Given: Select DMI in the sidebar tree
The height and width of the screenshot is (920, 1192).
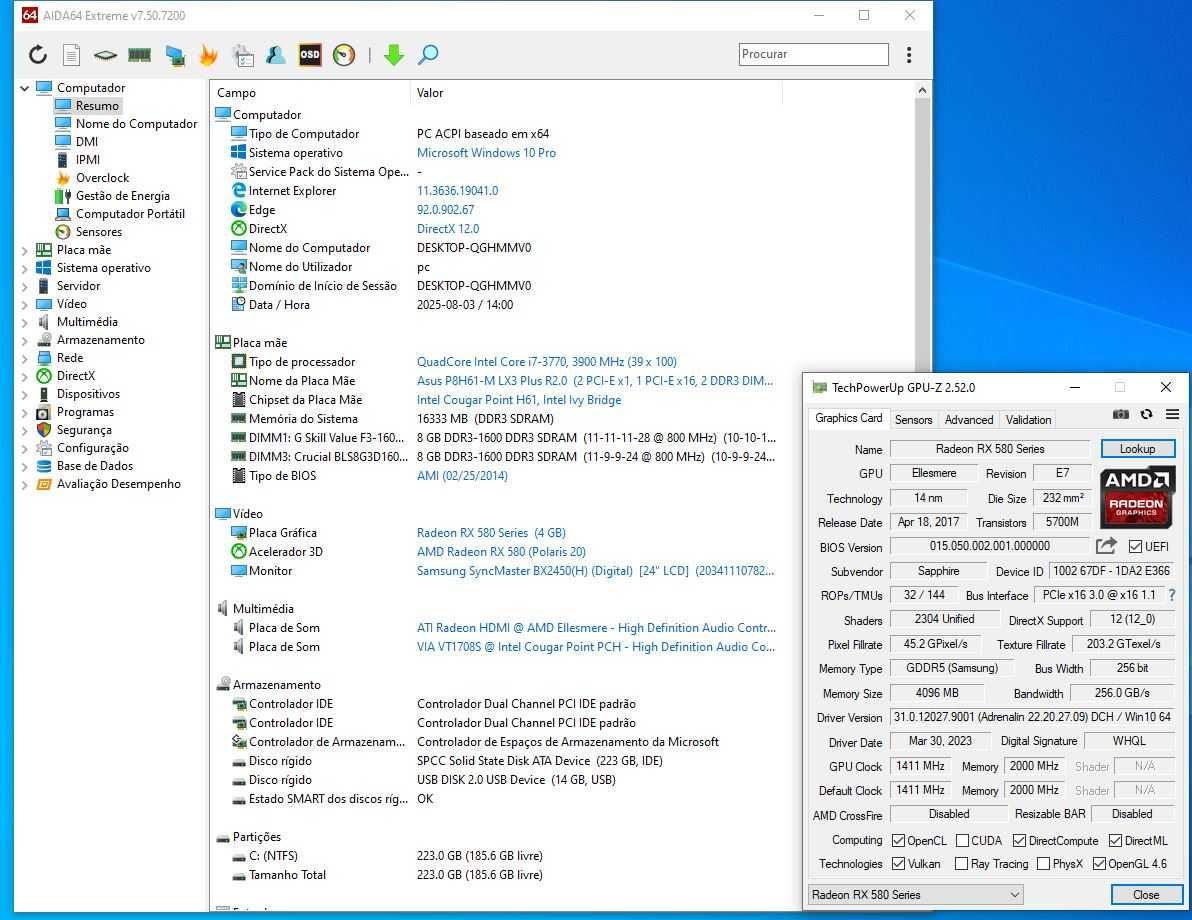Looking at the screenshot, I should (x=86, y=141).
